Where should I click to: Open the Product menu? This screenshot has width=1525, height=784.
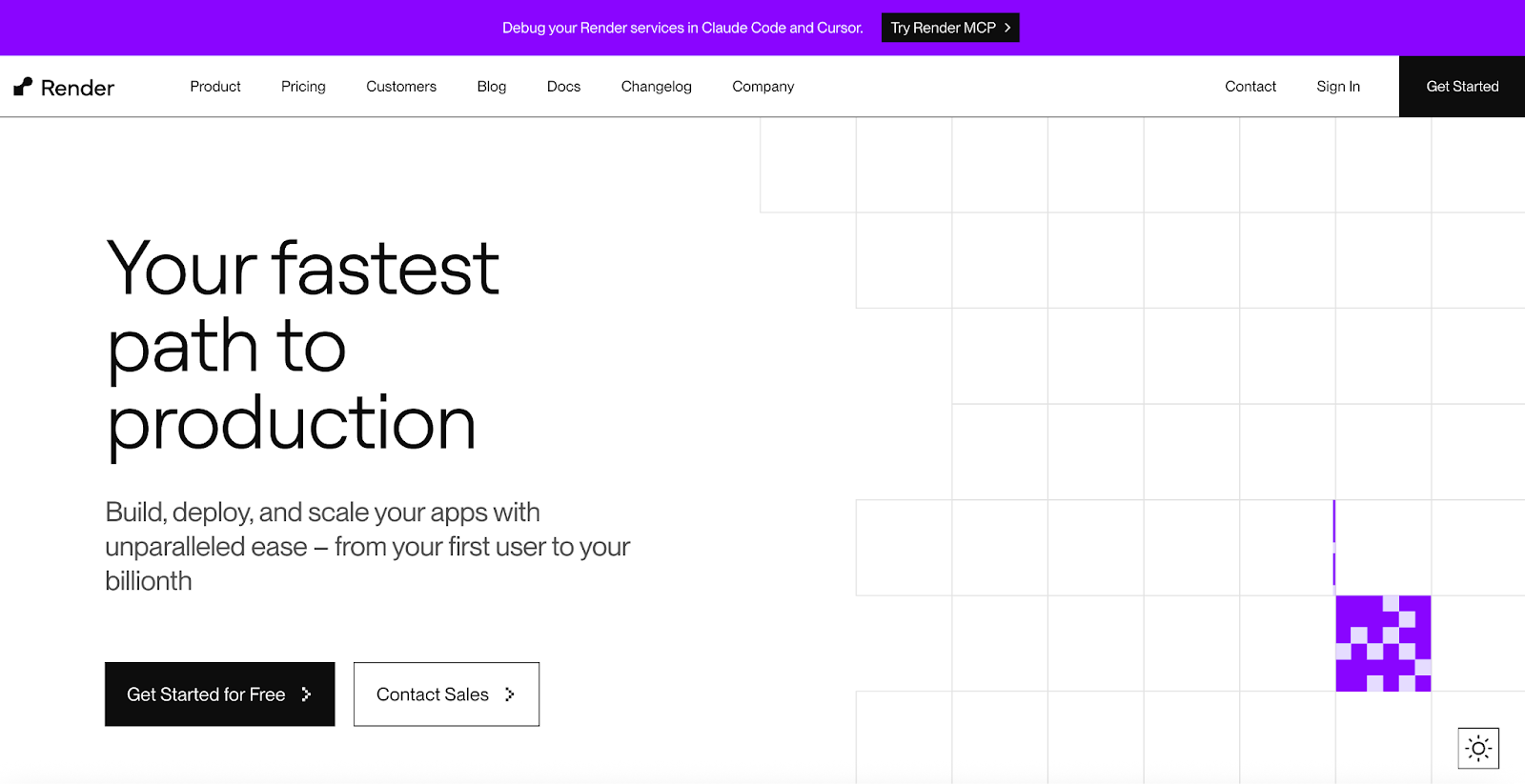click(x=214, y=86)
